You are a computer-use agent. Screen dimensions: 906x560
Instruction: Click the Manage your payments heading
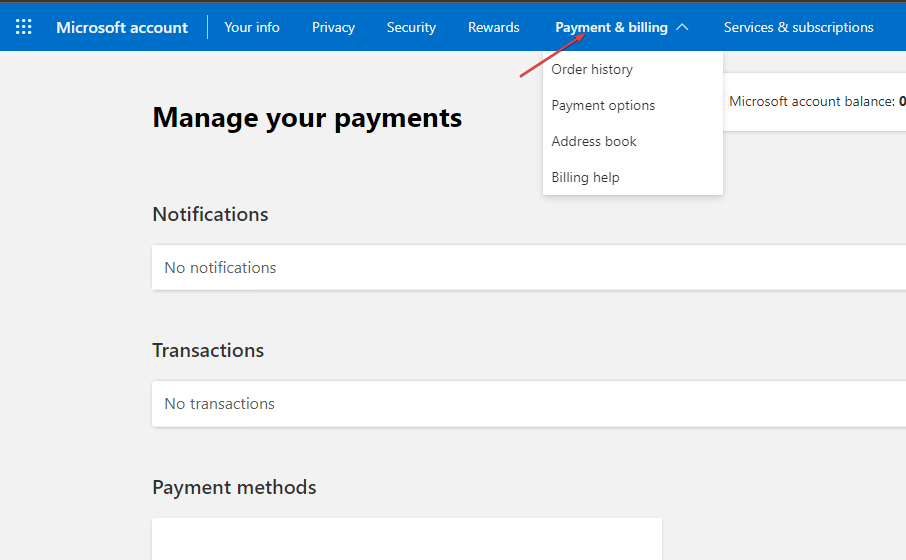tap(307, 118)
